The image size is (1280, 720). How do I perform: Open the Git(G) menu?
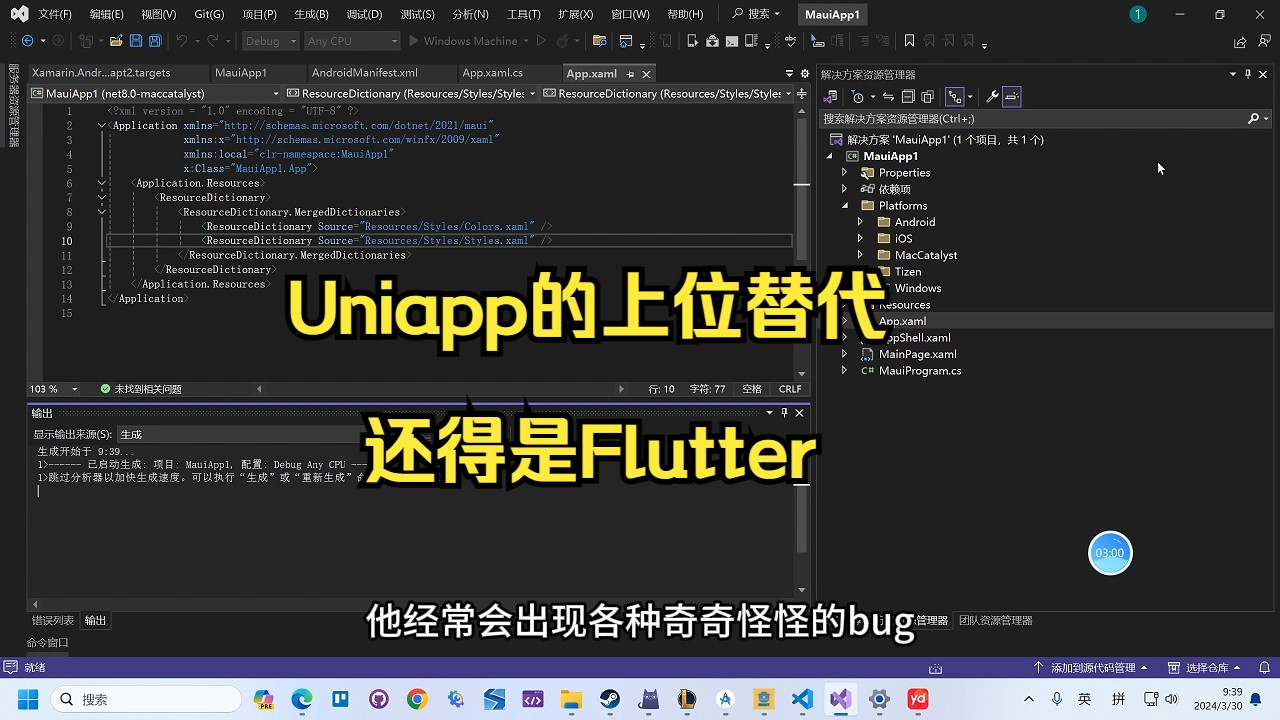tap(209, 14)
